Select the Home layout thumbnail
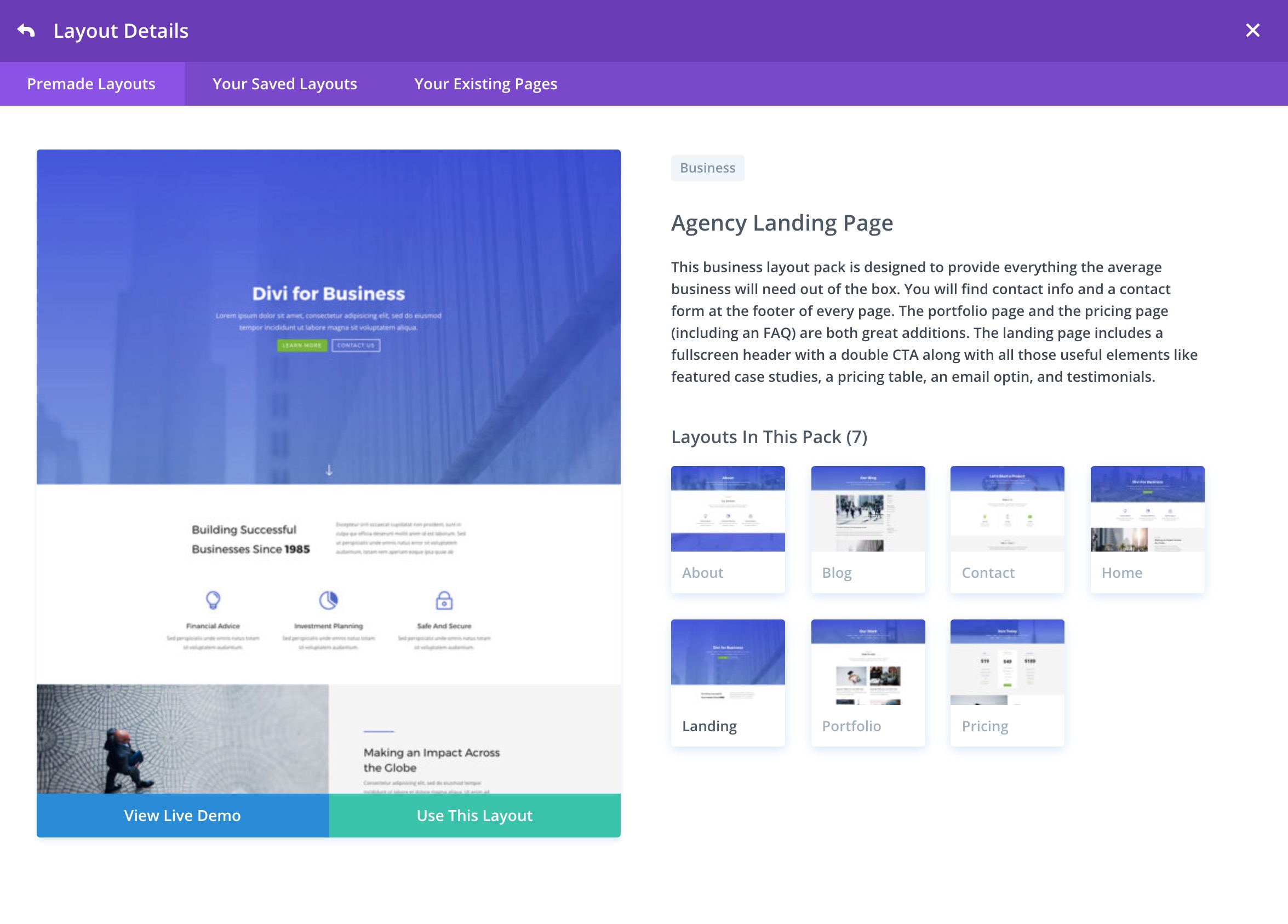This screenshot has width=1288, height=924. (1147, 529)
